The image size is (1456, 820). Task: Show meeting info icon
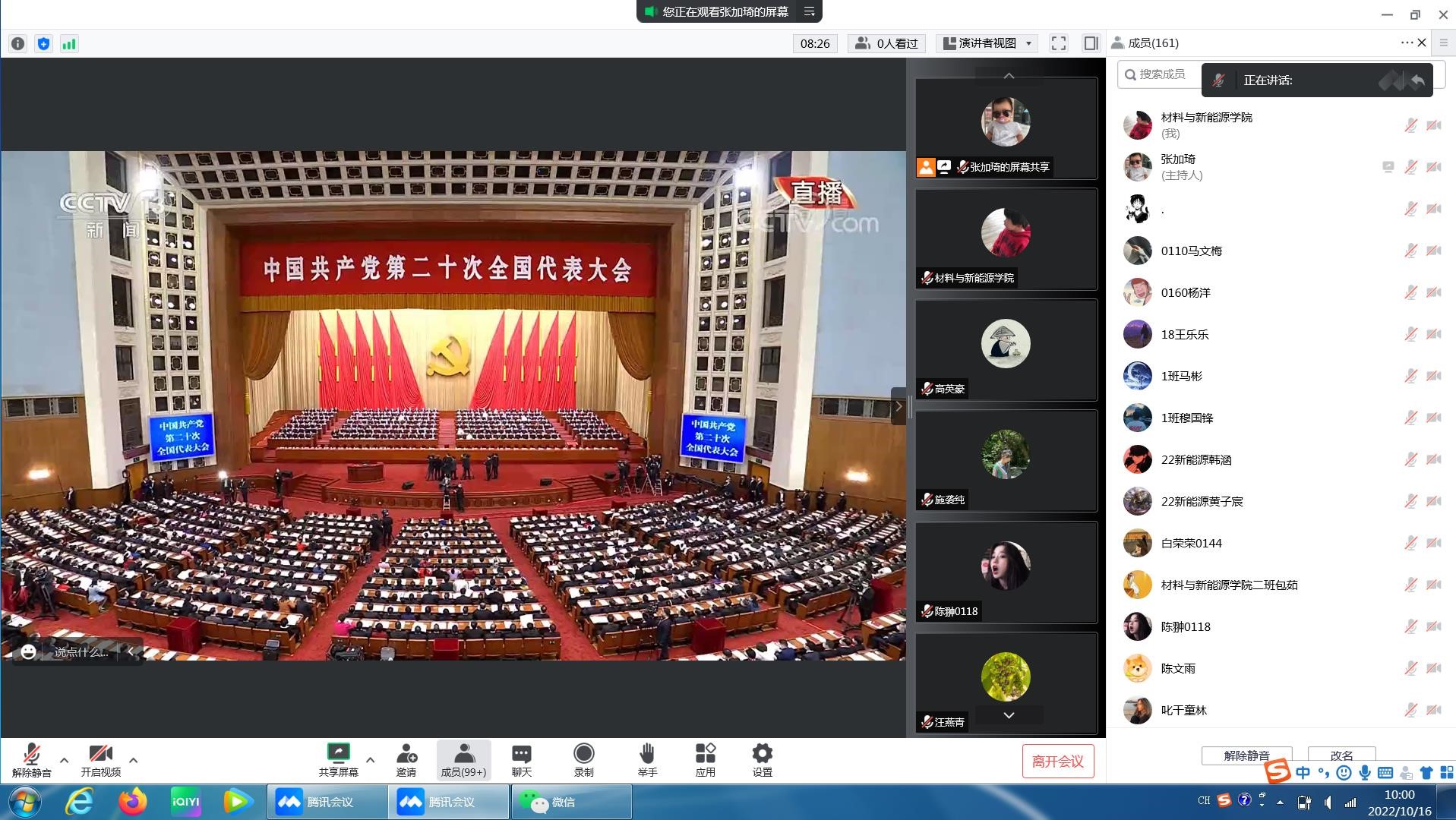(x=18, y=44)
